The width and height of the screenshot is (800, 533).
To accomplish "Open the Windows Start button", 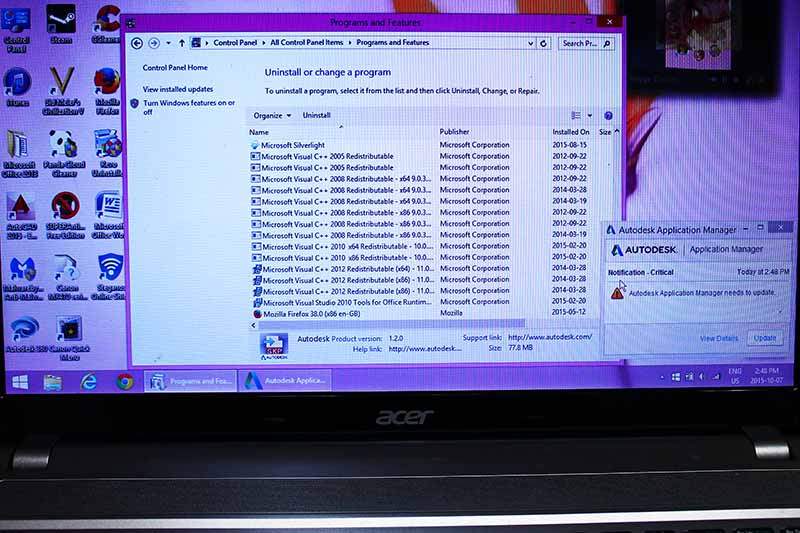I will pyautogui.click(x=20, y=382).
